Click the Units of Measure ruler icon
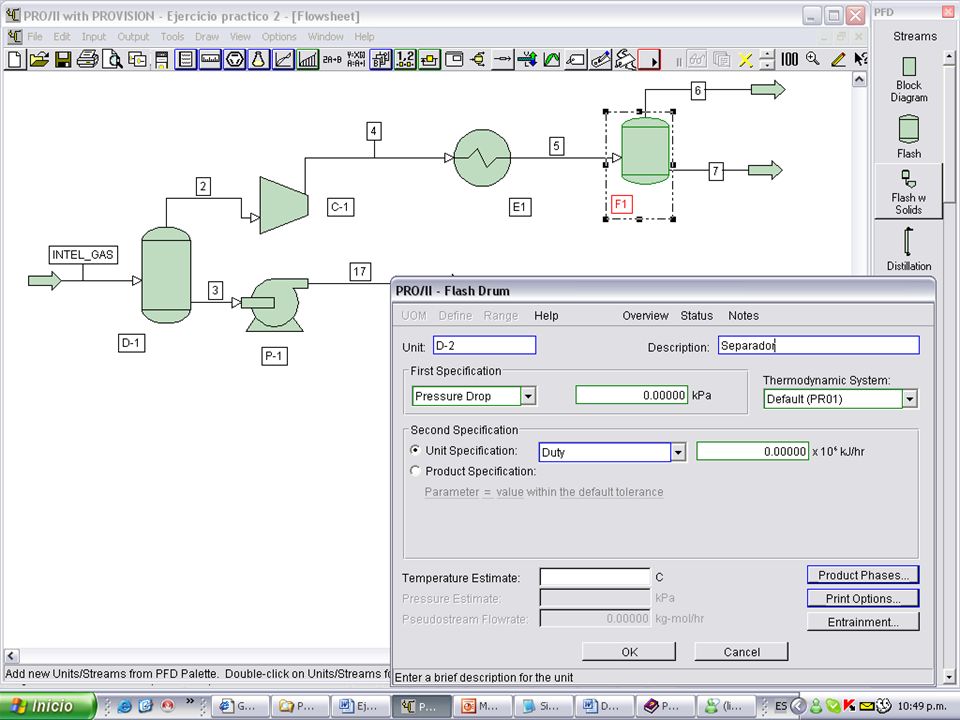This screenshot has width=960, height=720. (210, 59)
